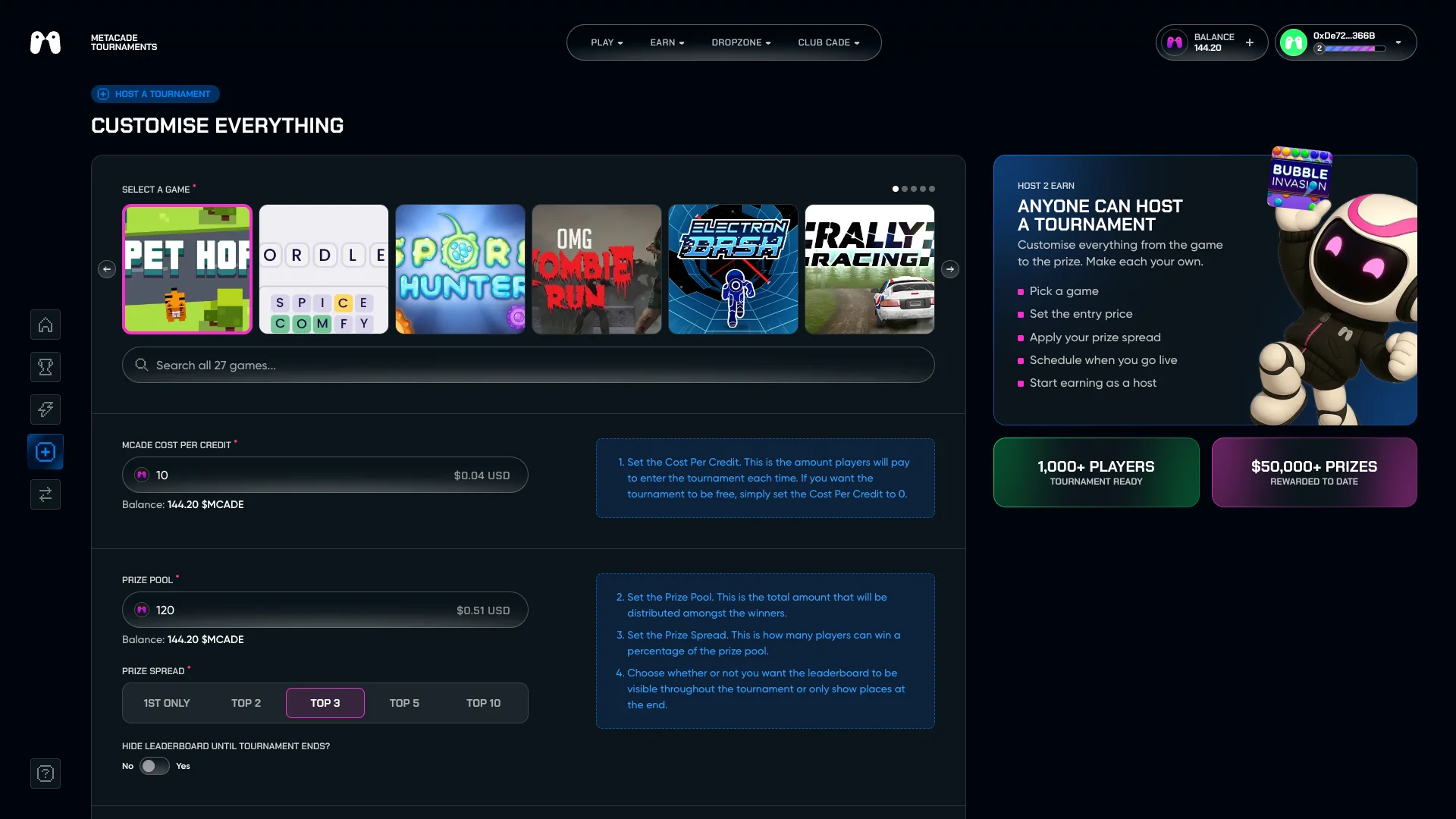Screen dimensions: 1456x819
Task: Open the trophy tournaments sidebar icon
Action: 45,367
